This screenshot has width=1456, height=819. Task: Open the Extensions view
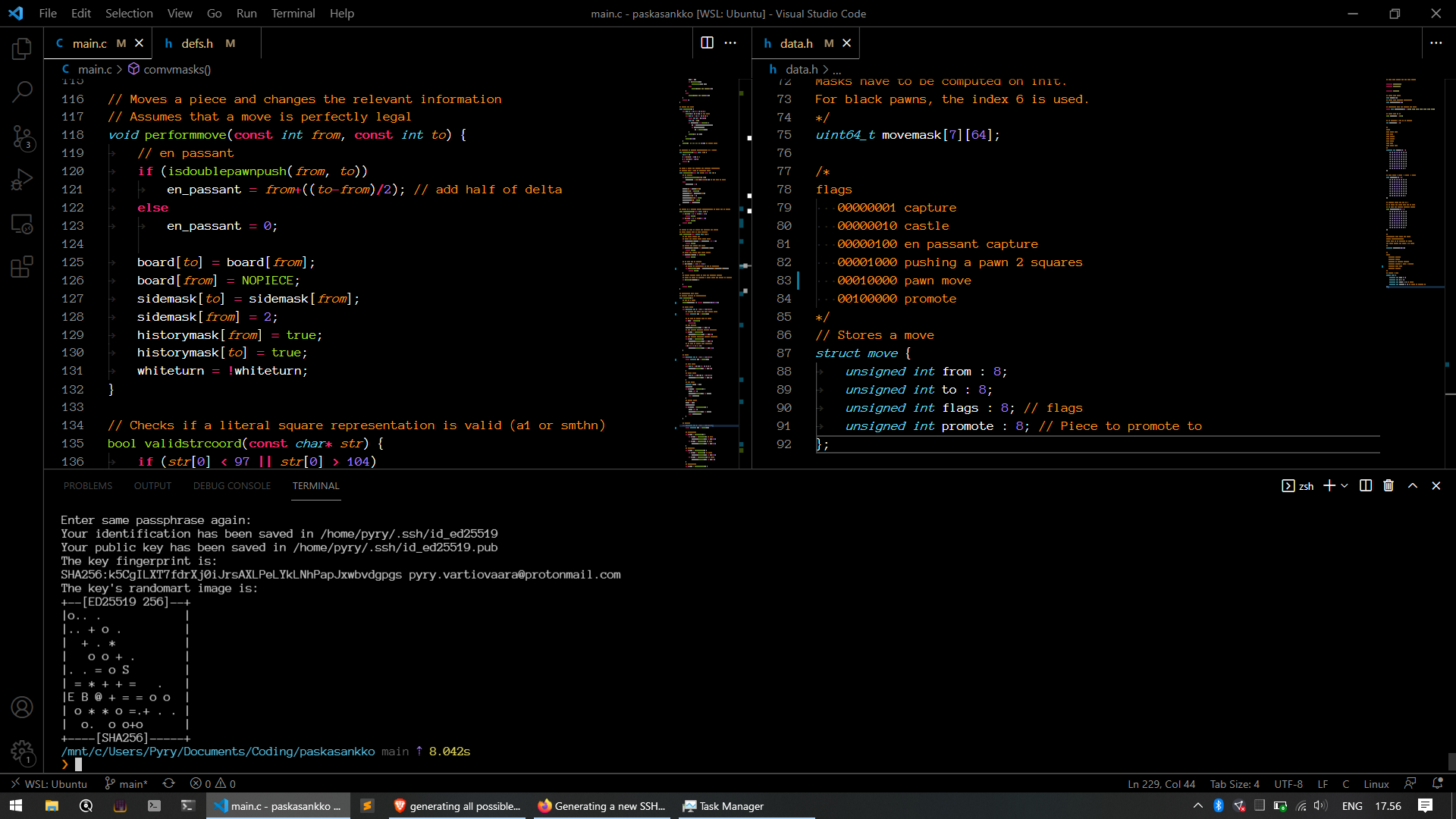[x=22, y=267]
